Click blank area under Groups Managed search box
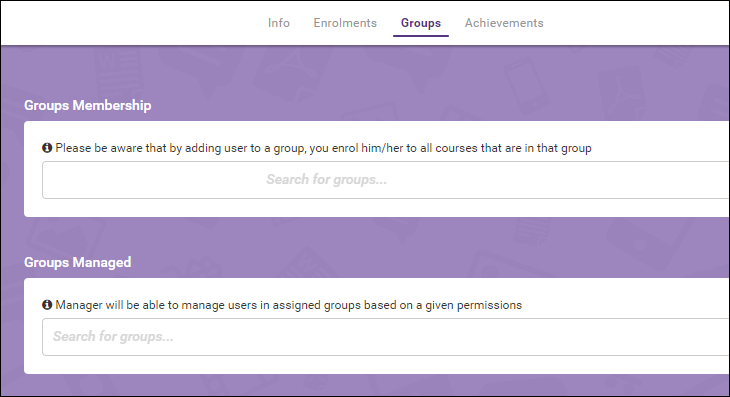This screenshot has width=730, height=397. click(376, 365)
